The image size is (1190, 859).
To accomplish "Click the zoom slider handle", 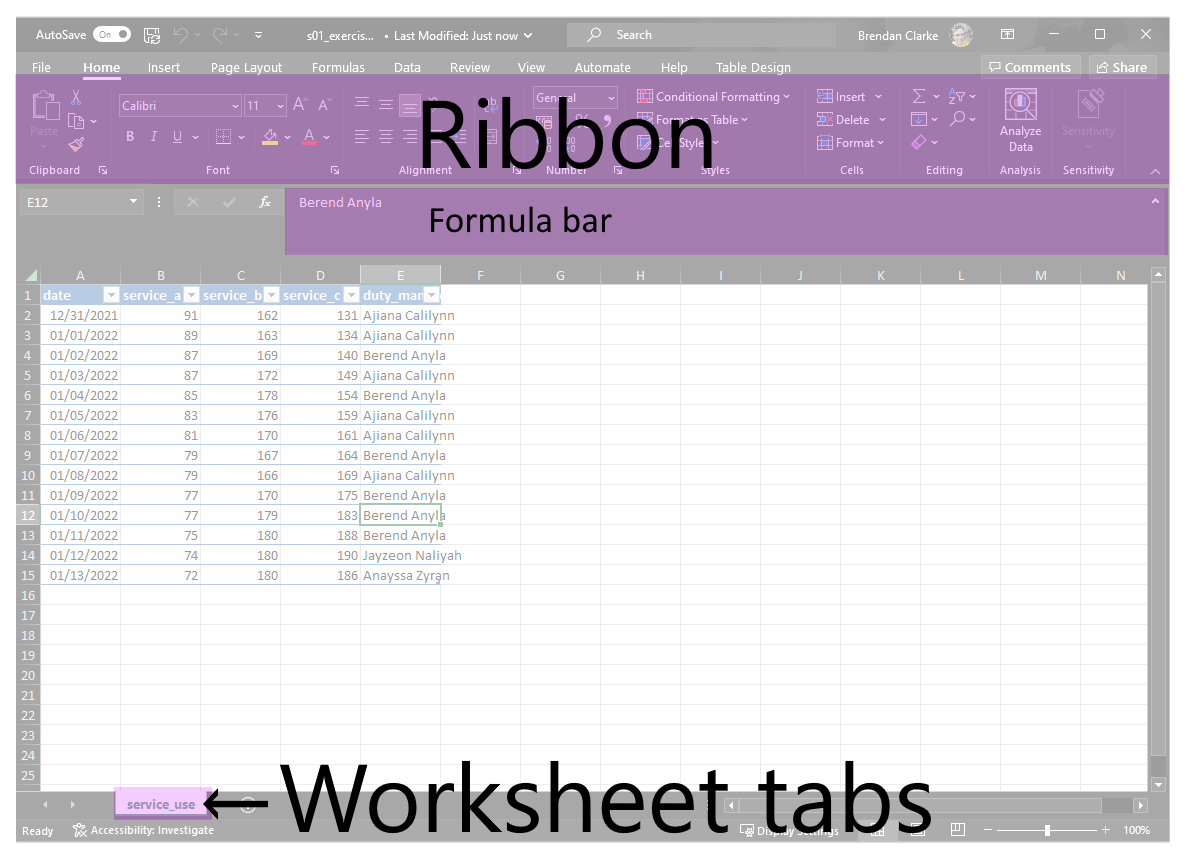I will [1047, 830].
